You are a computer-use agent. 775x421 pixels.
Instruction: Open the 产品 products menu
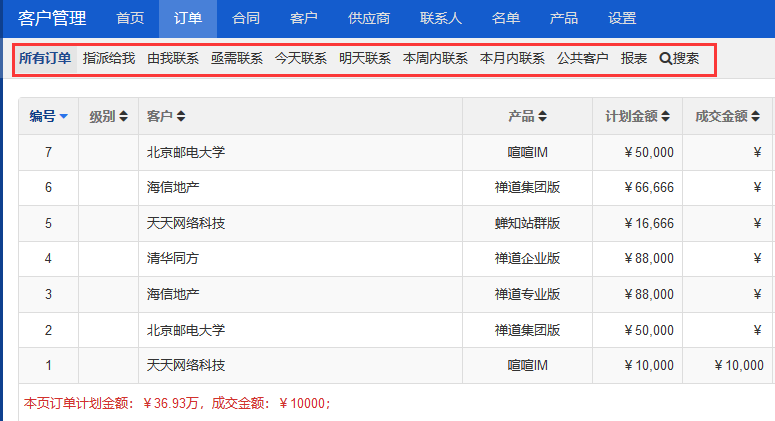[x=563, y=18]
